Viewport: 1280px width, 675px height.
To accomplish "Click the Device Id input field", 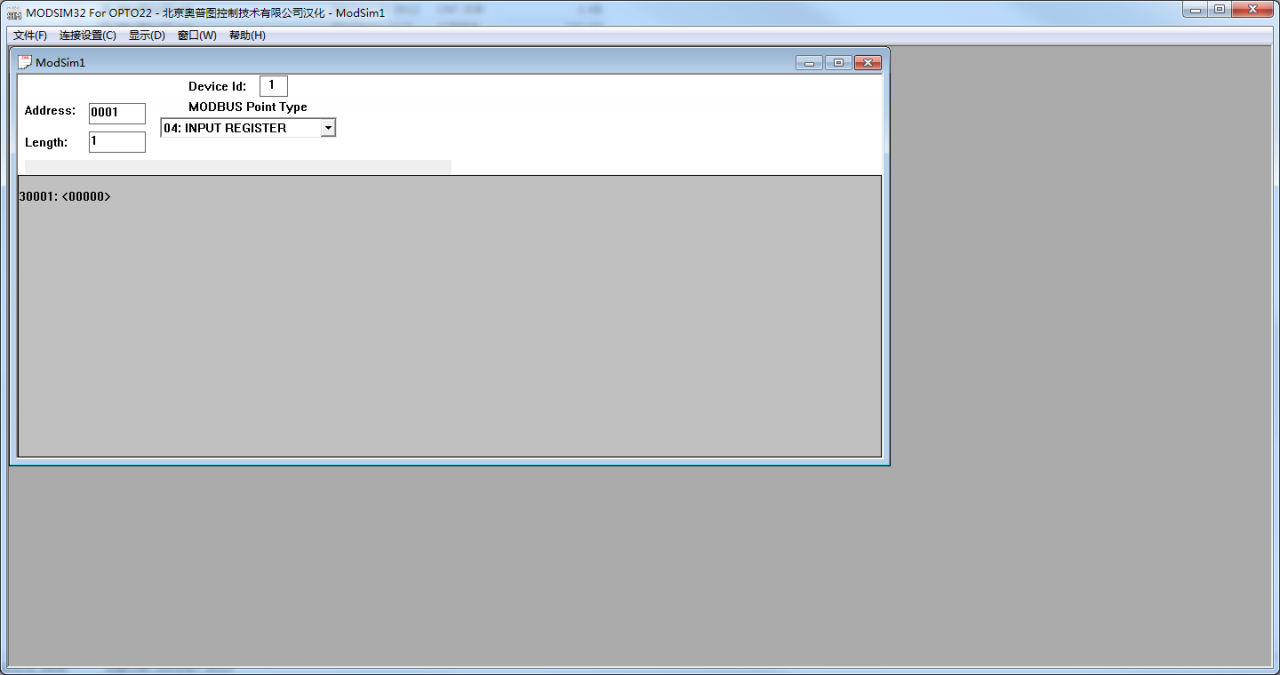I will coord(273,86).
